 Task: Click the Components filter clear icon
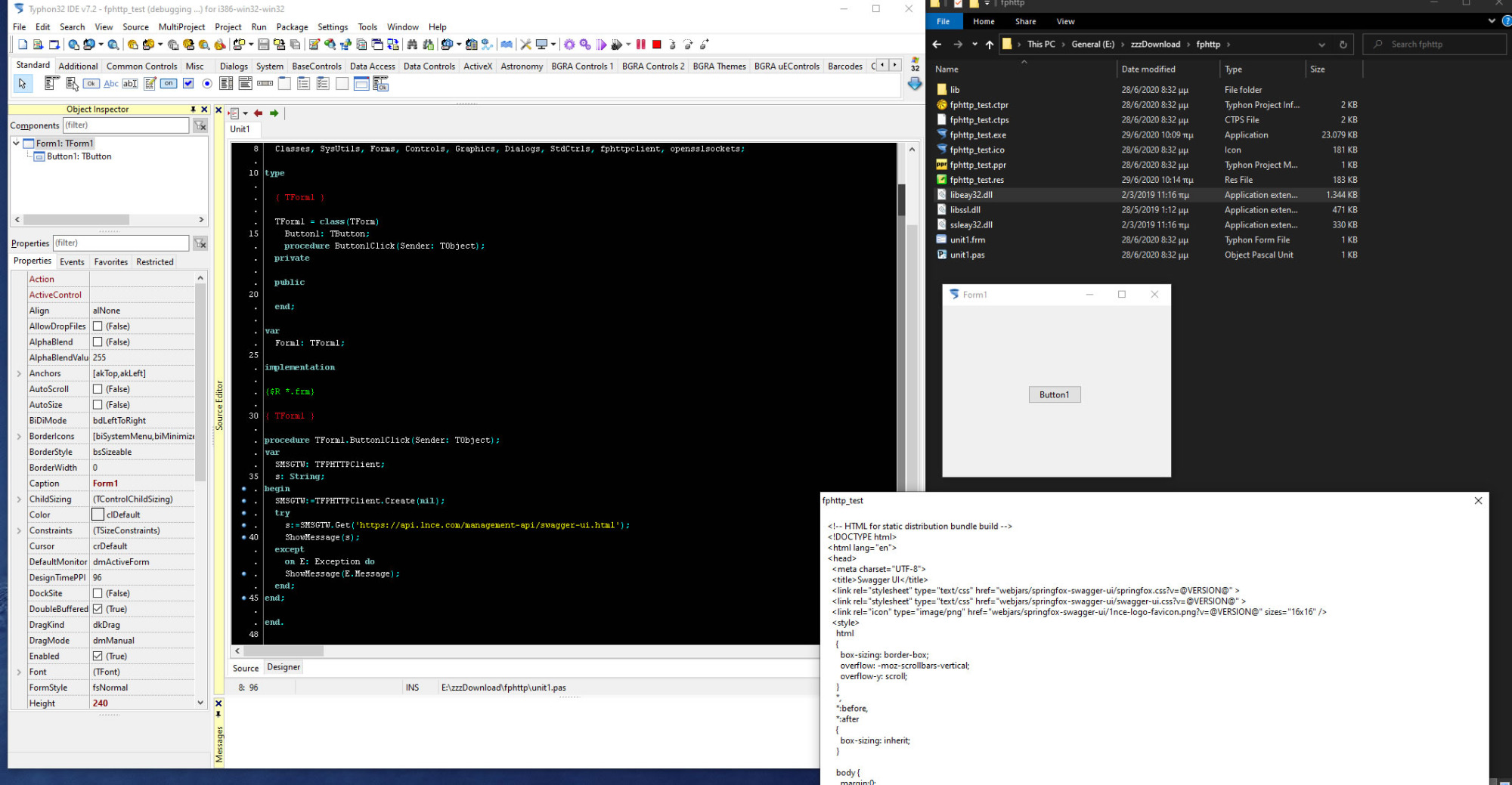tap(200, 125)
